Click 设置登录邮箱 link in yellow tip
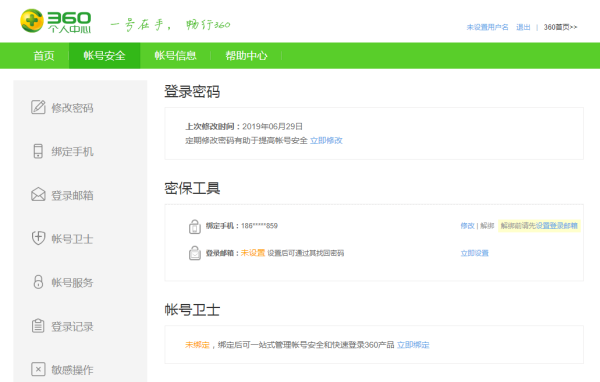 click(556, 226)
